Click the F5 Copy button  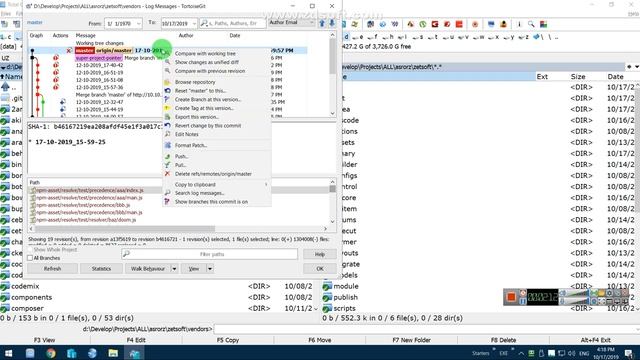click(x=228, y=340)
